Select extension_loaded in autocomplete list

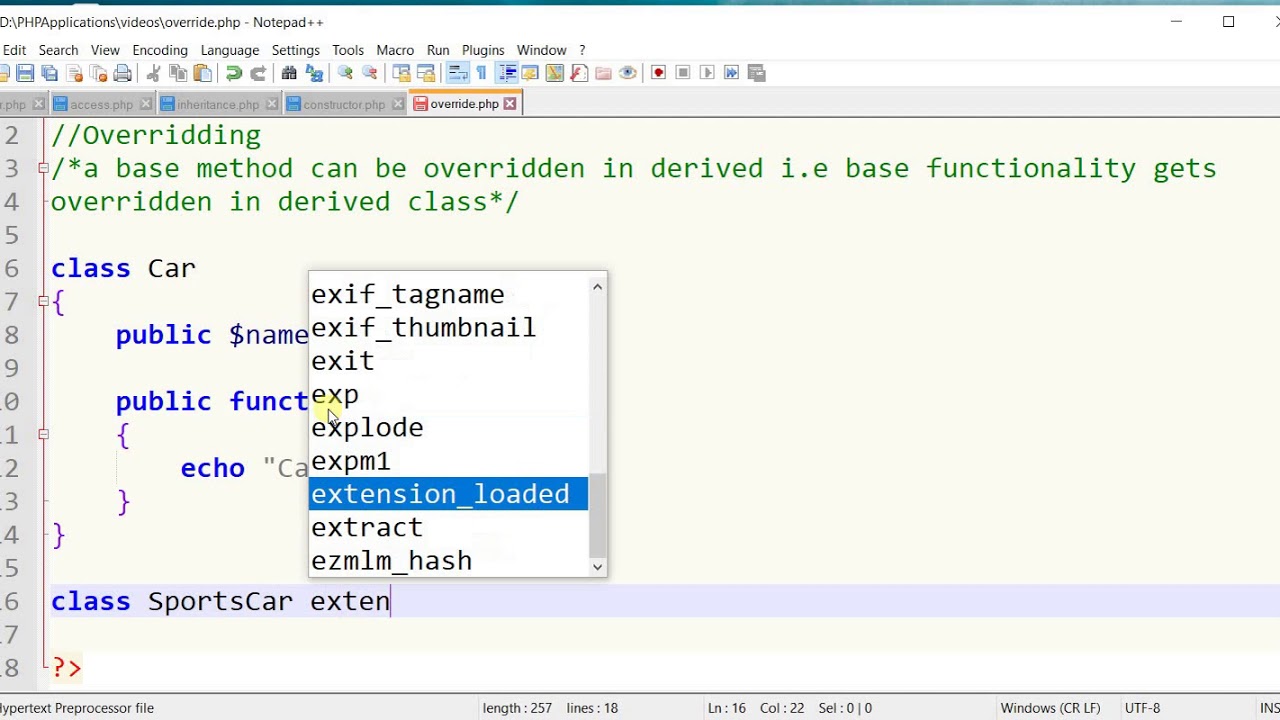coord(448,494)
